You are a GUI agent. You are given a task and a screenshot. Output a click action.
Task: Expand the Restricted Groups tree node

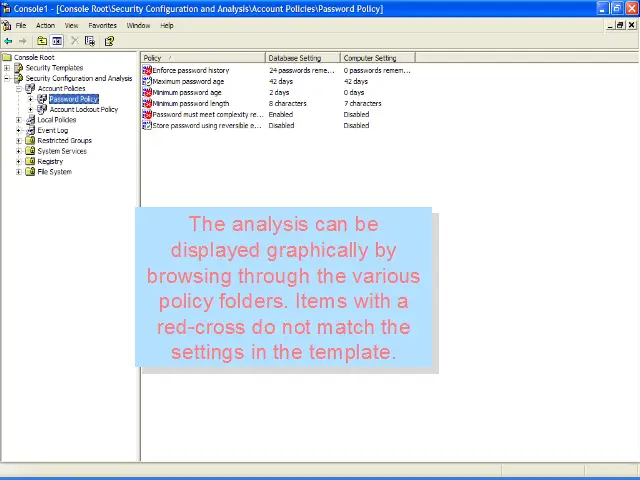(19, 141)
